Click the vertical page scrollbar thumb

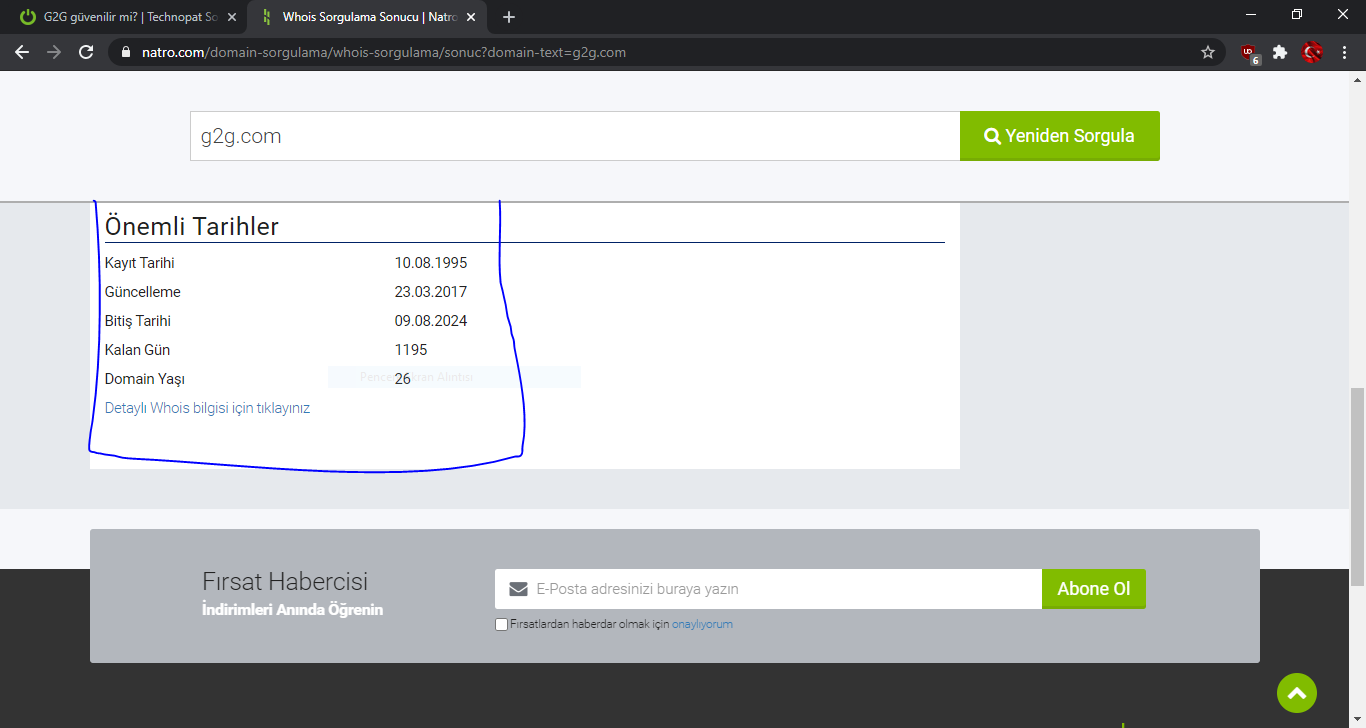point(1357,486)
